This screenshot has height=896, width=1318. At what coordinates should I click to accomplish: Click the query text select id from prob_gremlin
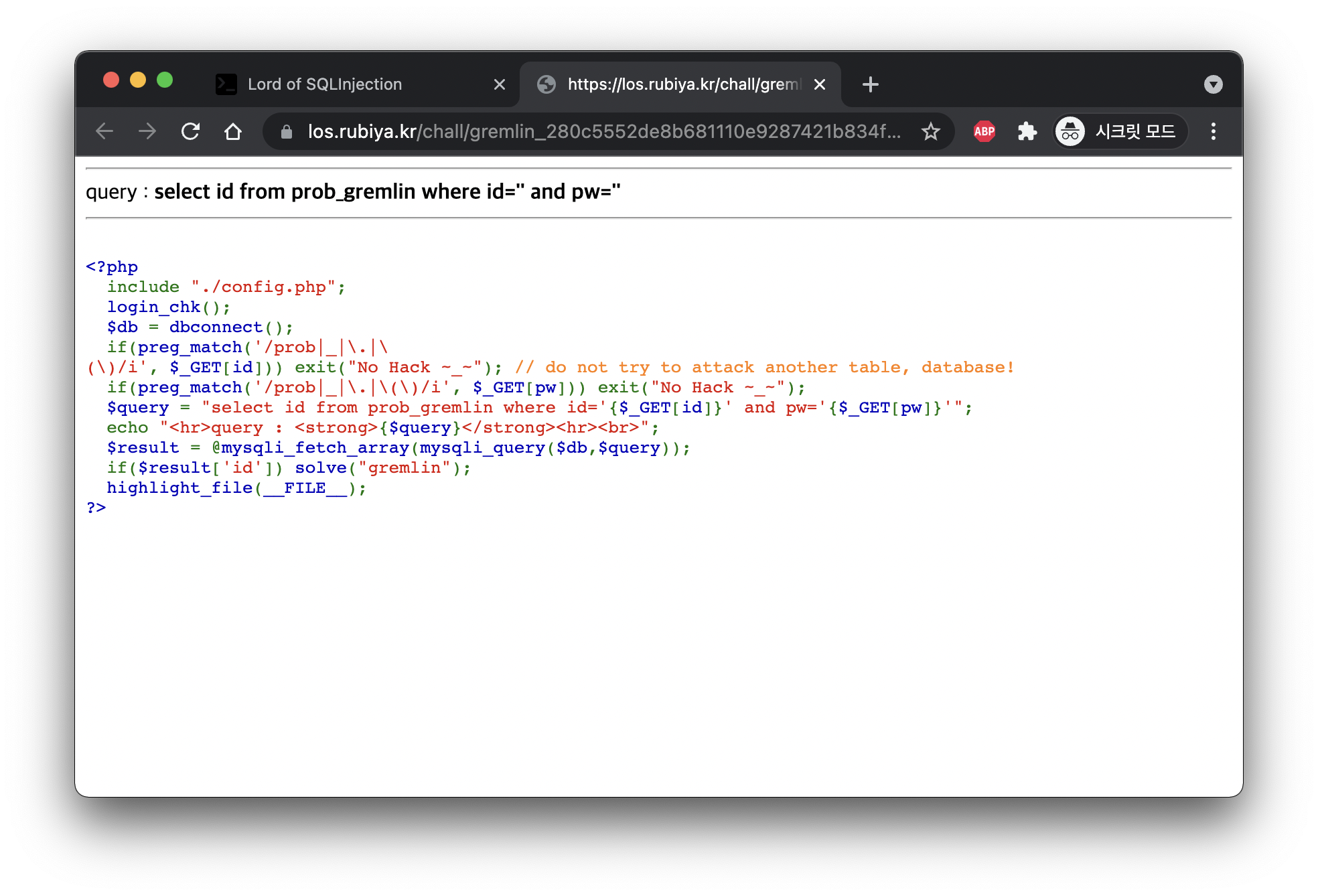(387, 192)
